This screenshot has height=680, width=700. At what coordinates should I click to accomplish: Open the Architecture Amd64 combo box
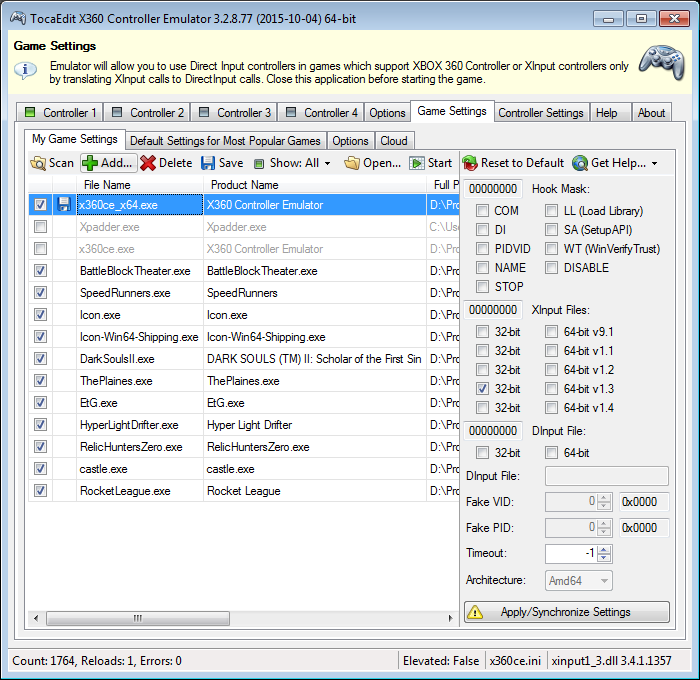[x=579, y=581]
